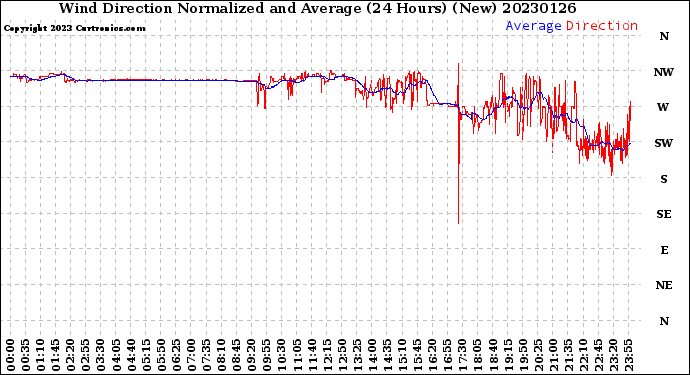690x375 pixels.
Task: Click the copyright 2023 Cartronics.com text
Action: 74,28
